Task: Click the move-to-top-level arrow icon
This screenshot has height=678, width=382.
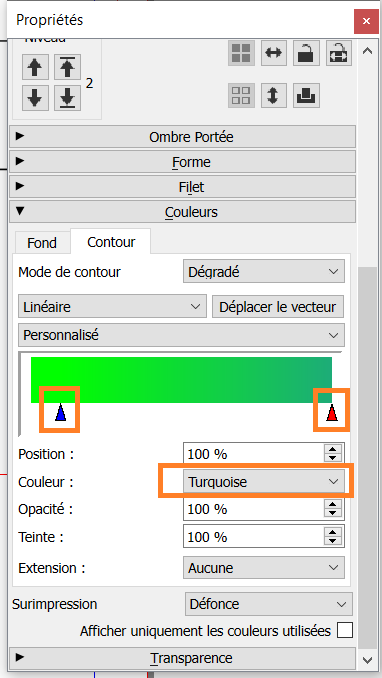Action: tap(67, 67)
